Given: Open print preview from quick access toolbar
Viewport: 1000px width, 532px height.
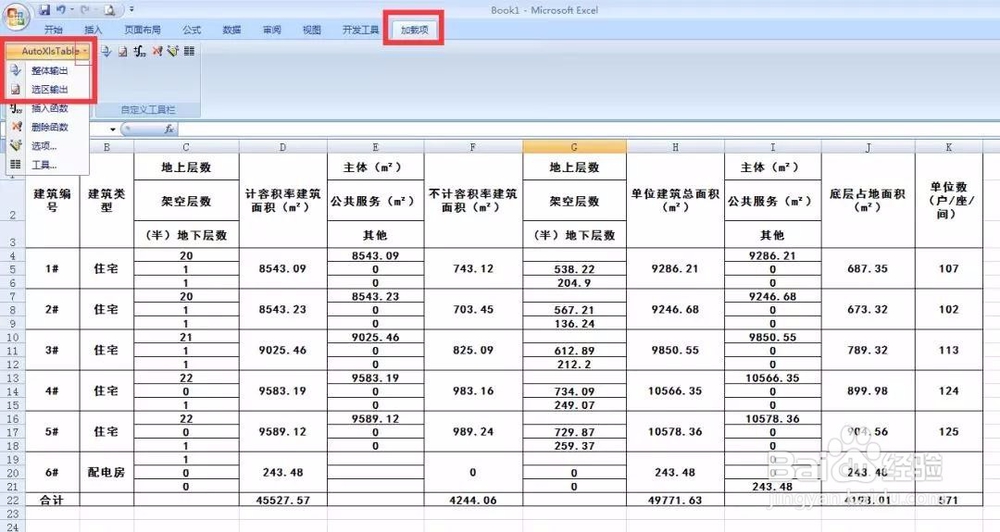Looking at the screenshot, I should pyautogui.click(x=110, y=10).
